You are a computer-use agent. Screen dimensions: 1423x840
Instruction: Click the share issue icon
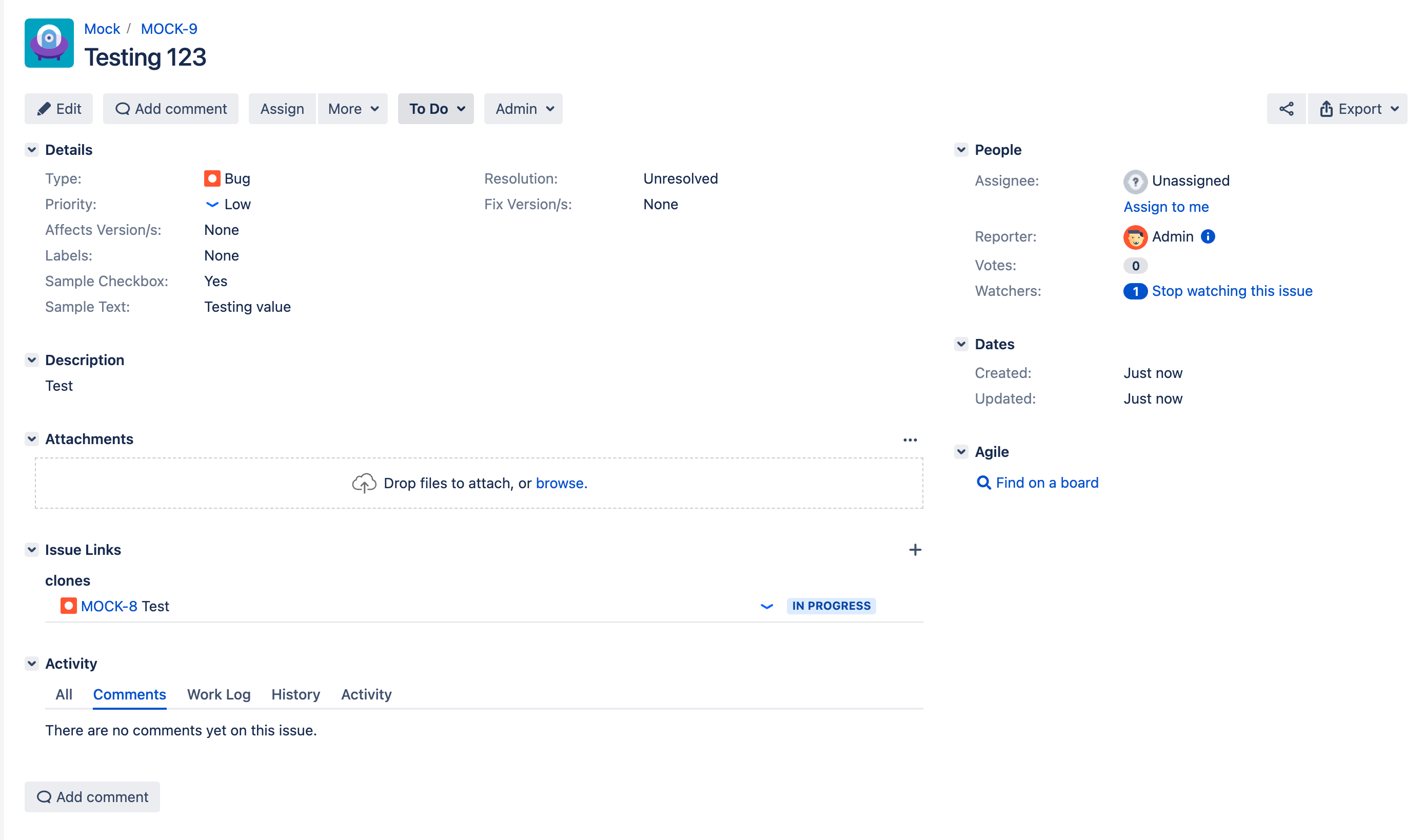(x=1286, y=109)
